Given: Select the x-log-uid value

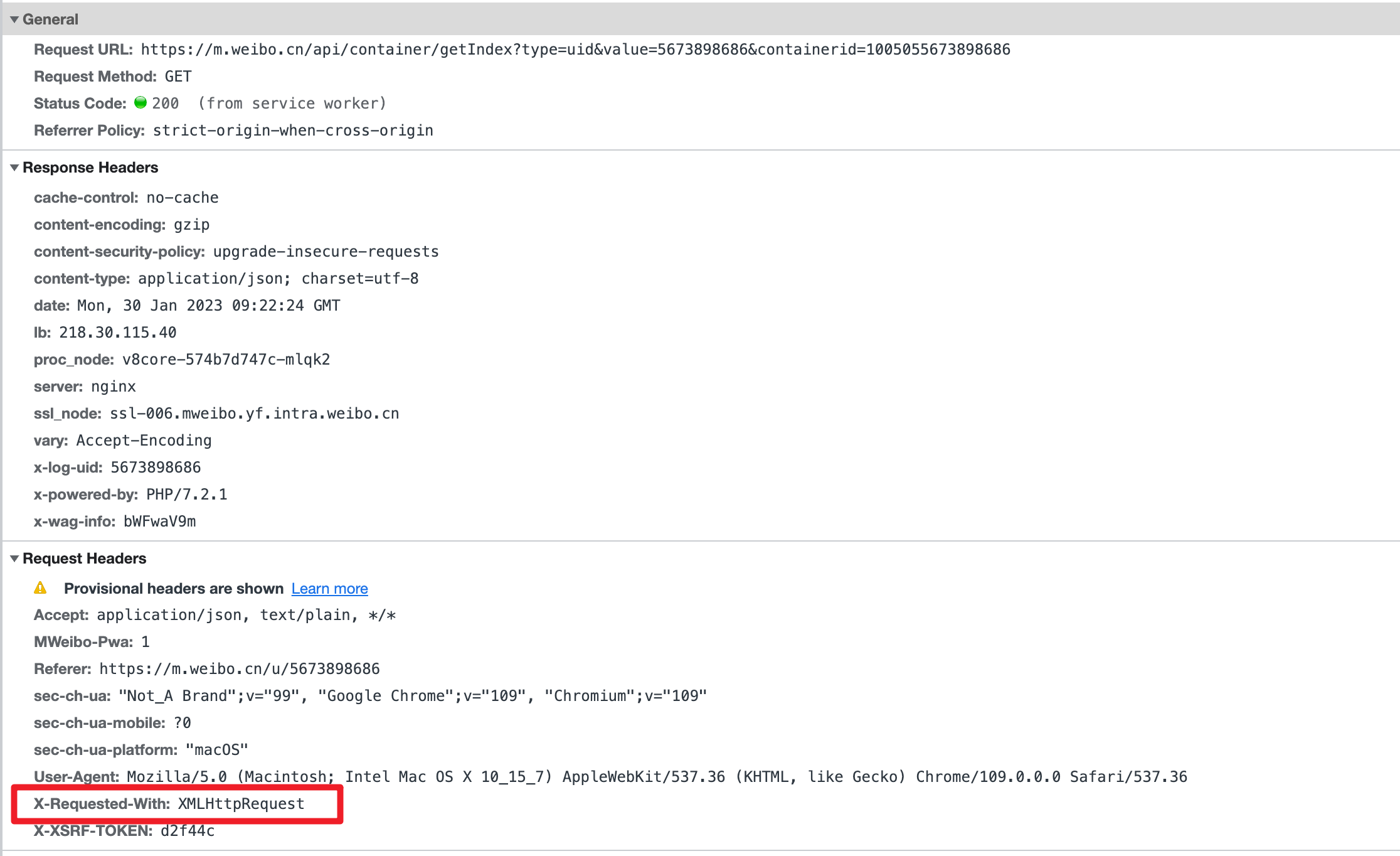Looking at the screenshot, I should (156, 468).
